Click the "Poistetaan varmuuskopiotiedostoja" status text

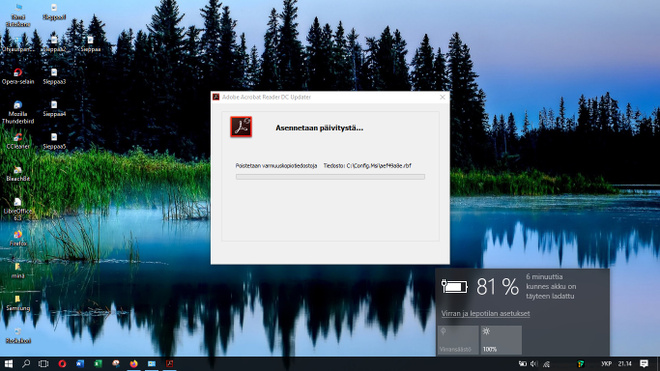point(276,166)
